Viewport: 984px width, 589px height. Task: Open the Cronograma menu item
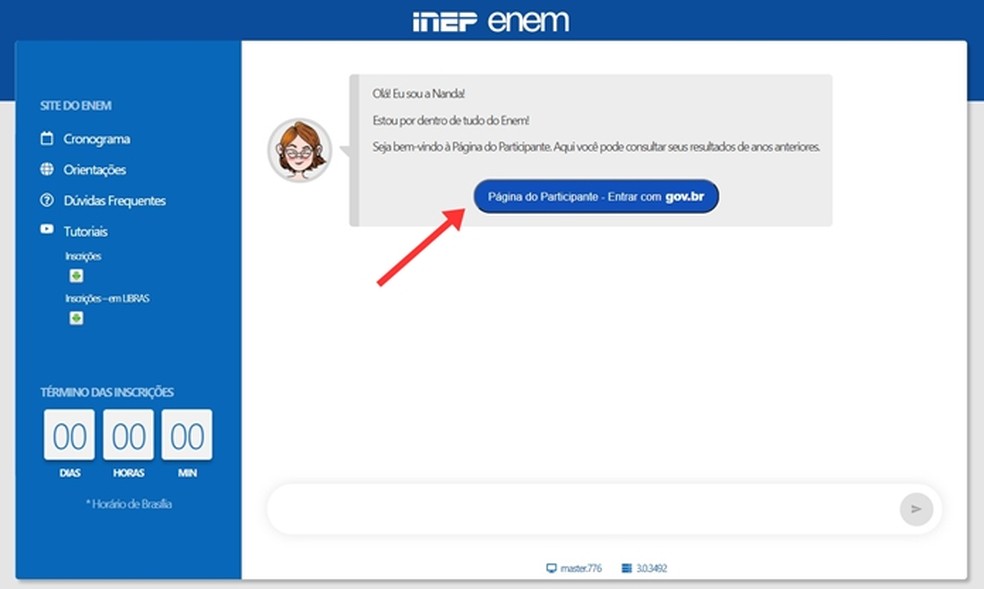click(x=97, y=139)
